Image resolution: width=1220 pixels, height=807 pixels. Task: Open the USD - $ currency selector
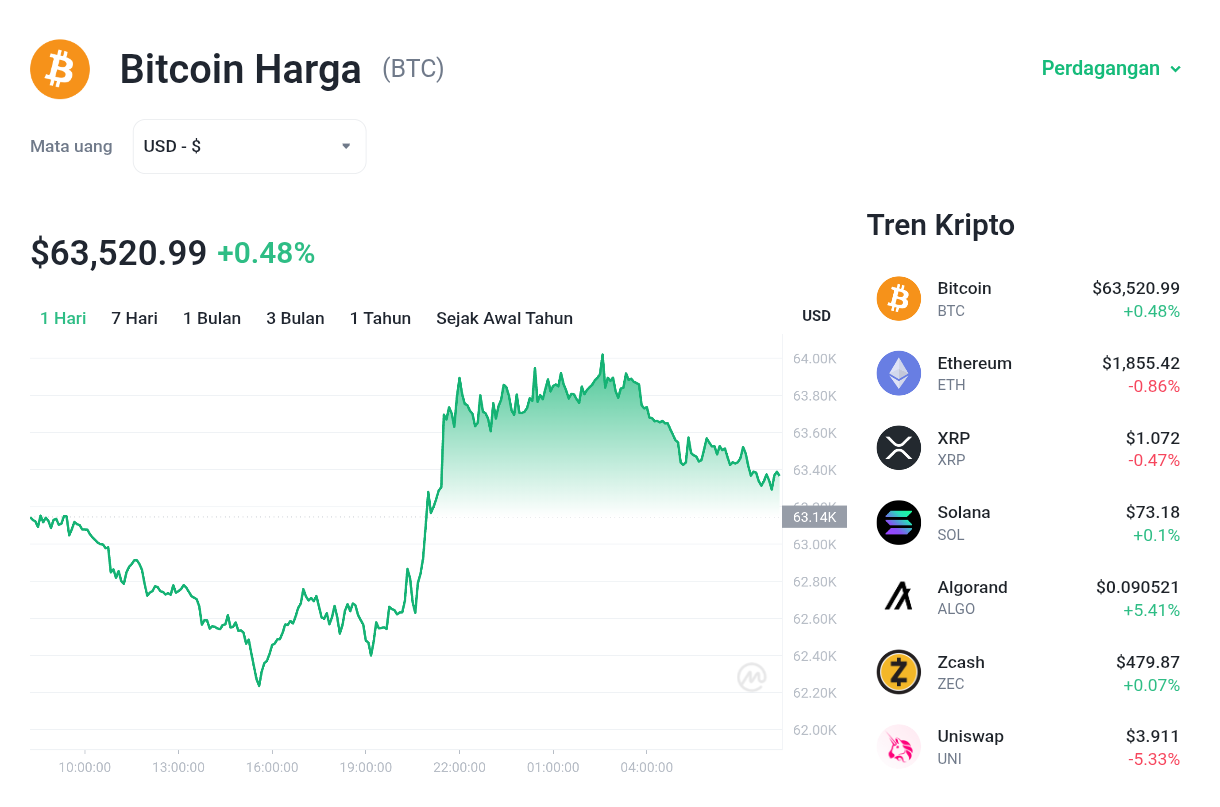(249, 146)
